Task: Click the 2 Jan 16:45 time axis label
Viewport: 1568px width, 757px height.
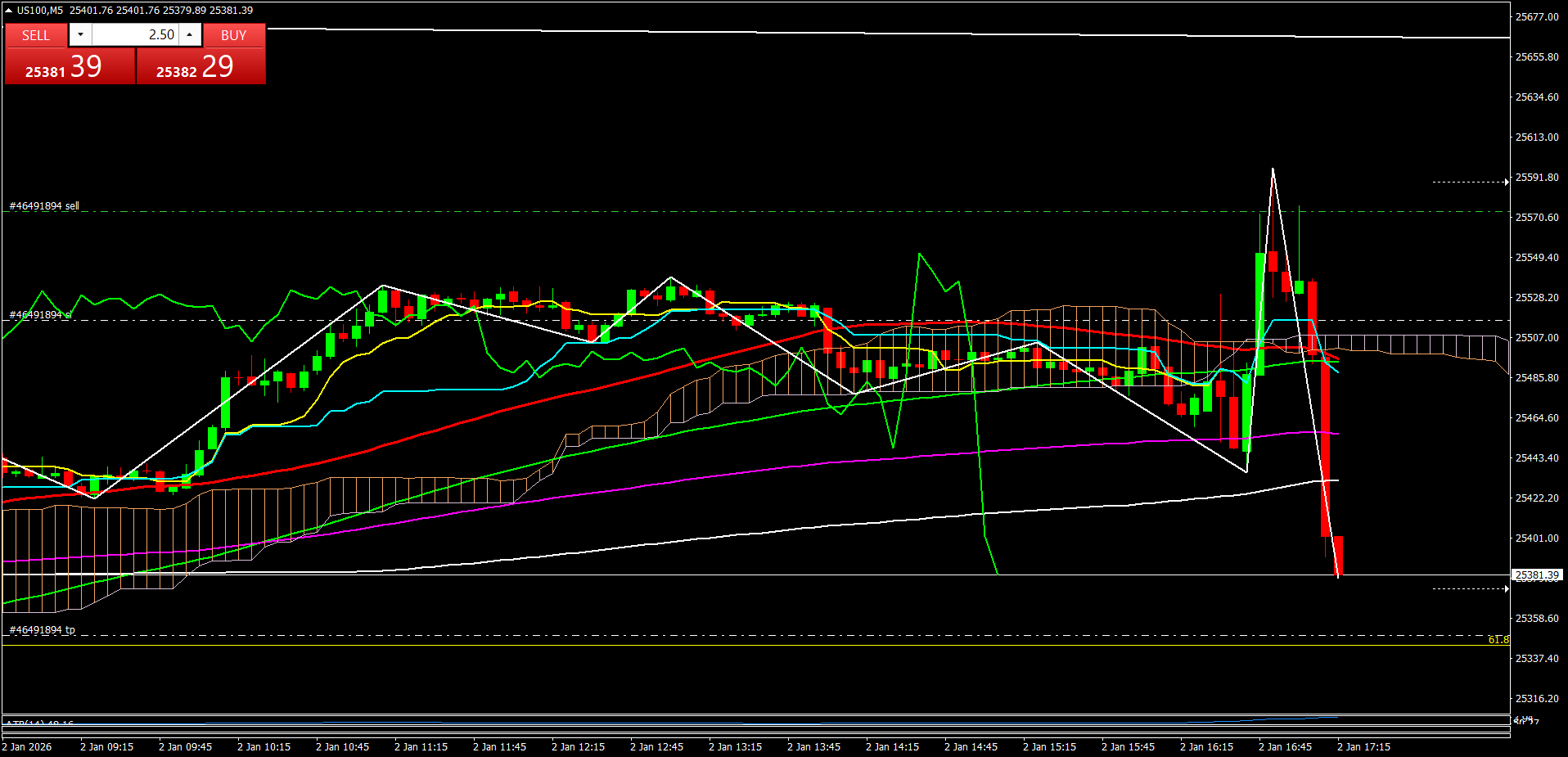Action: pyautogui.click(x=1285, y=747)
